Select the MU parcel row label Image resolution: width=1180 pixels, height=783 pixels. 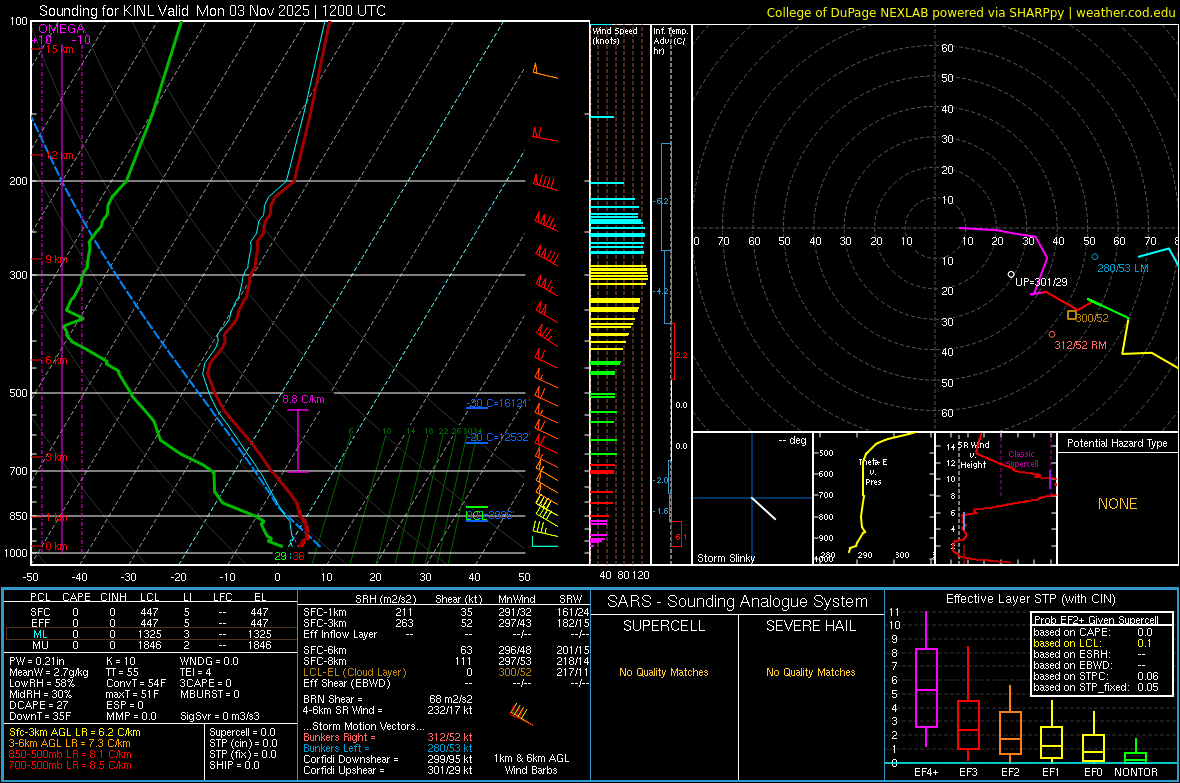tap(40, 644)
